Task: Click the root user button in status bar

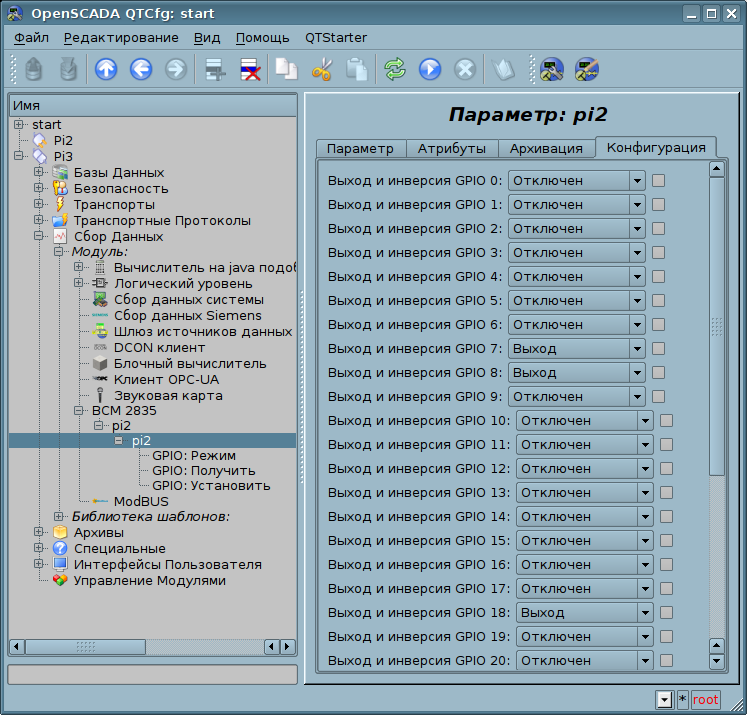Action: (x=706, y=699)
